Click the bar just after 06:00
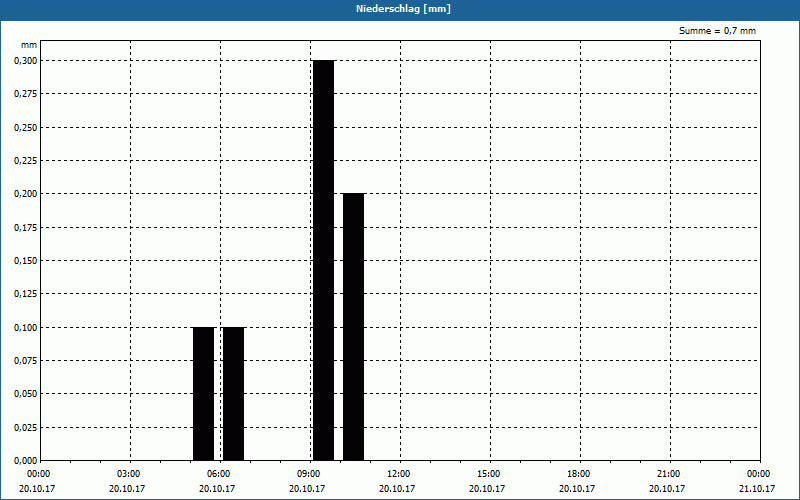Screen dimensions: 800x500 tap(234, 394)
